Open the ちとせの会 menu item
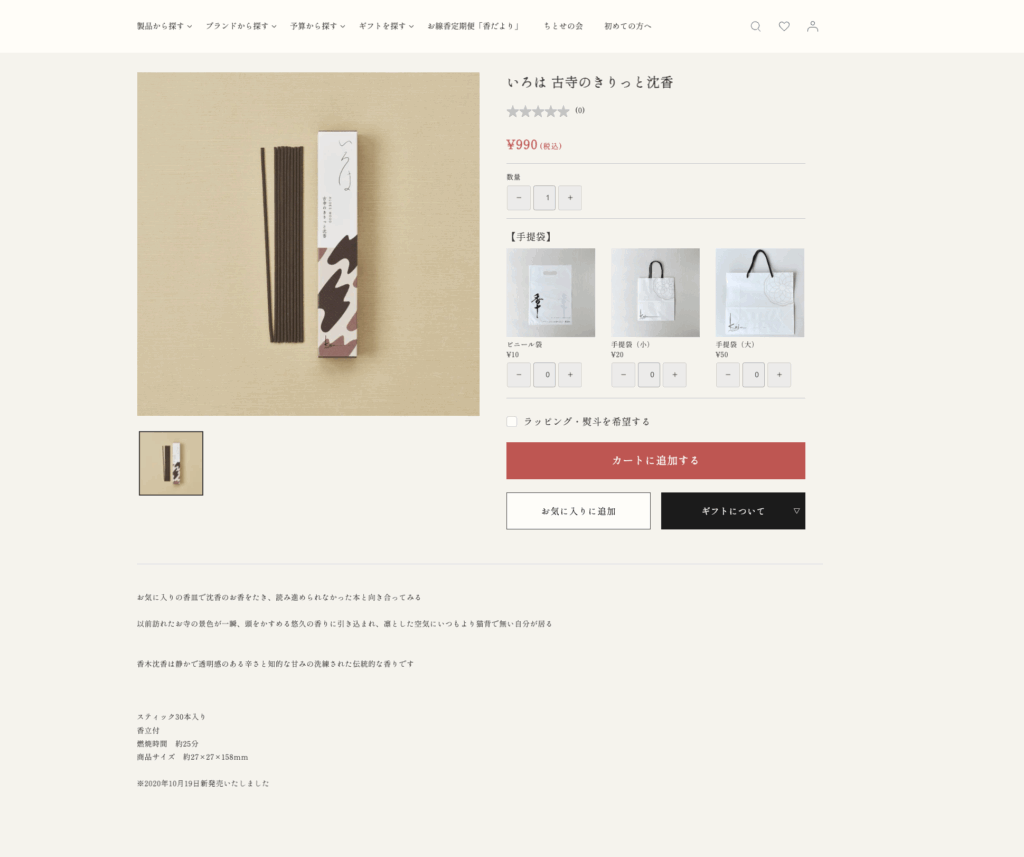Screen dimensions: 1024x857 point(564,26)
